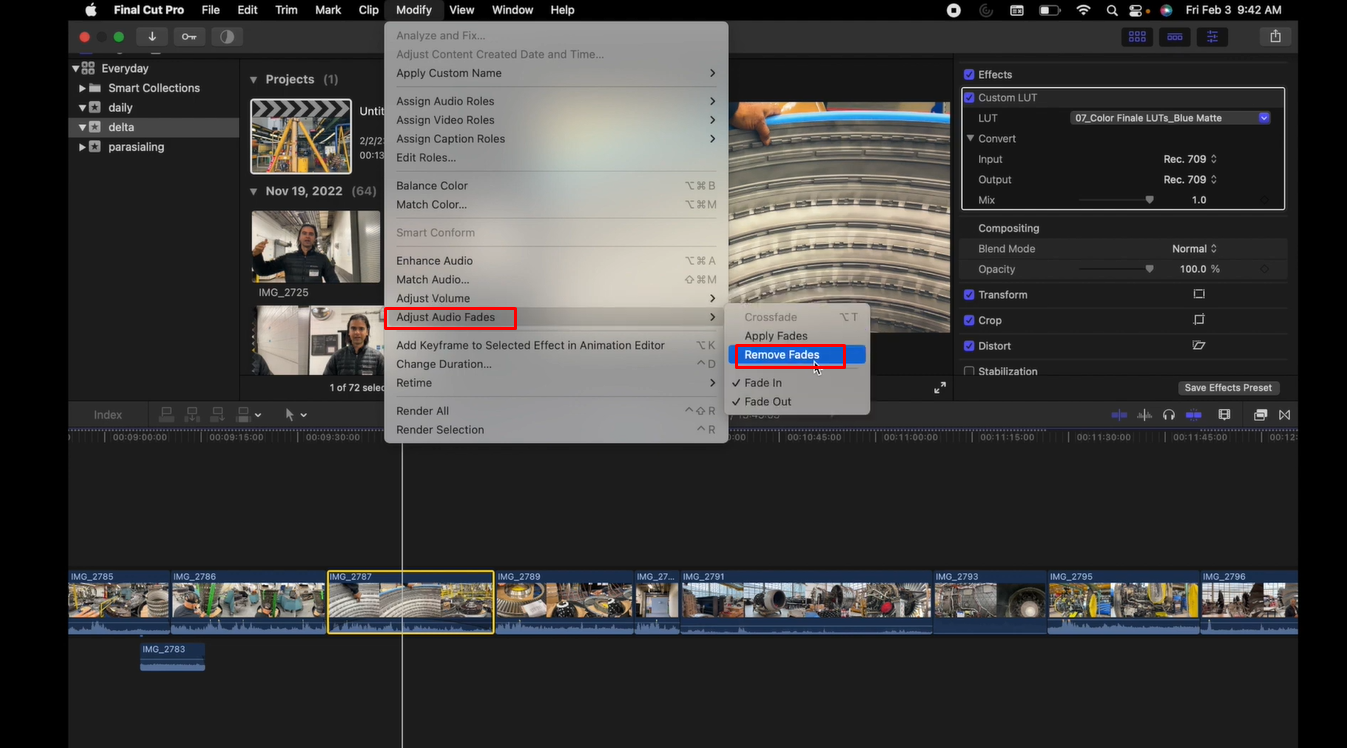
Task: Expand the parasailing library item
Action: (x=84, y=146)
